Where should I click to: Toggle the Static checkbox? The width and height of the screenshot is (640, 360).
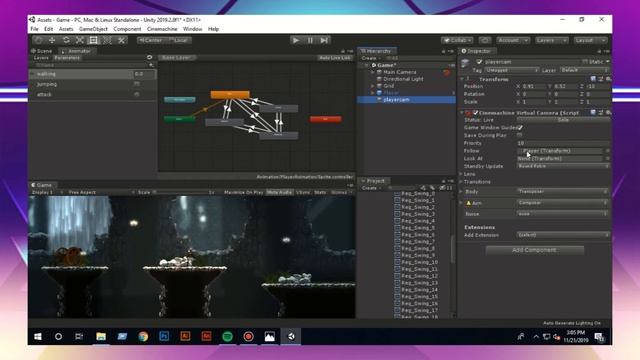coord(585,62)
